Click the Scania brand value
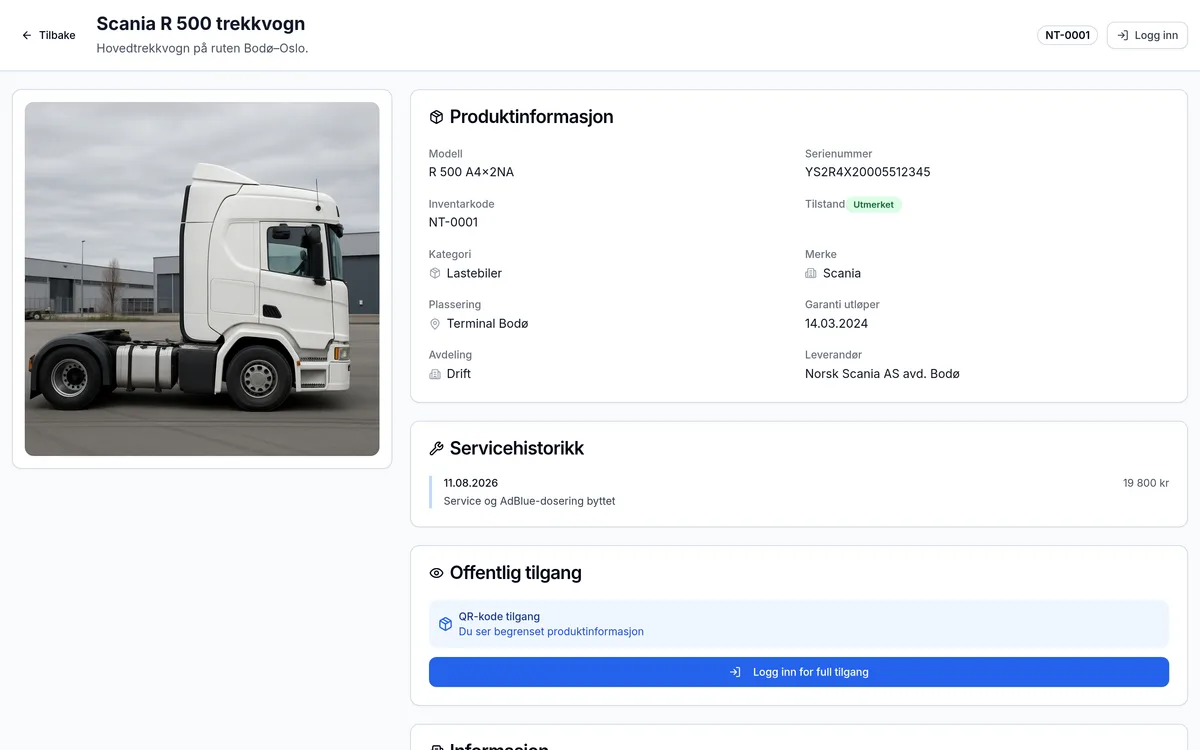 842,273
